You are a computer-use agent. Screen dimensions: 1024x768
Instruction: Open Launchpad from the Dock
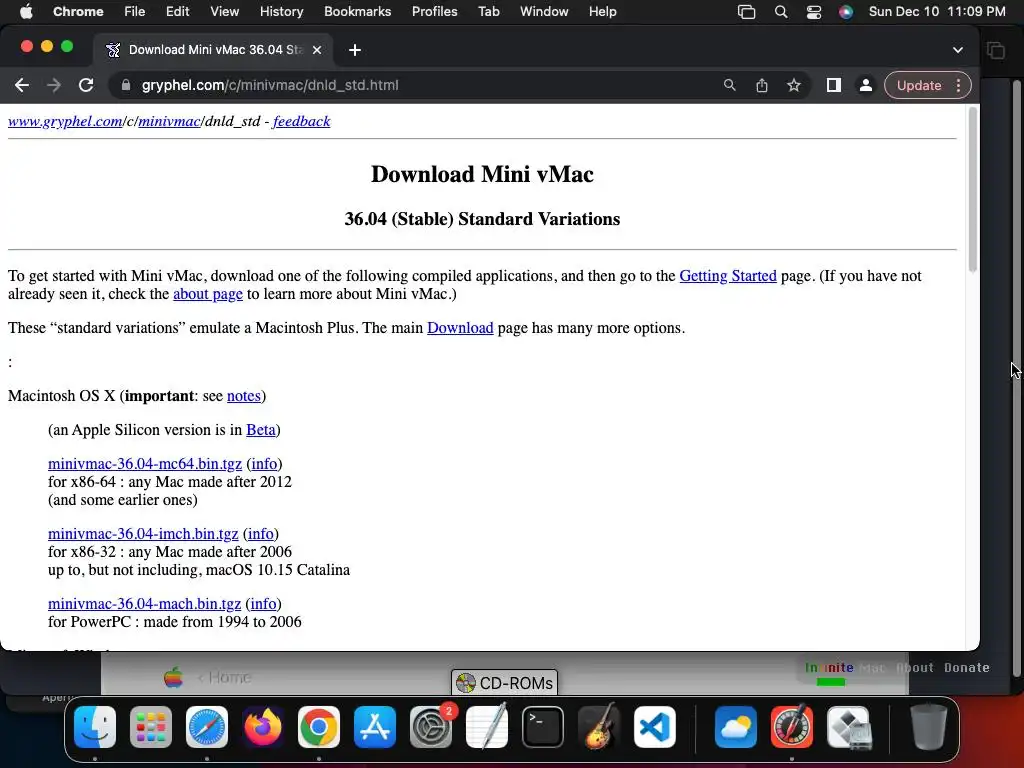tap(151, 727)
